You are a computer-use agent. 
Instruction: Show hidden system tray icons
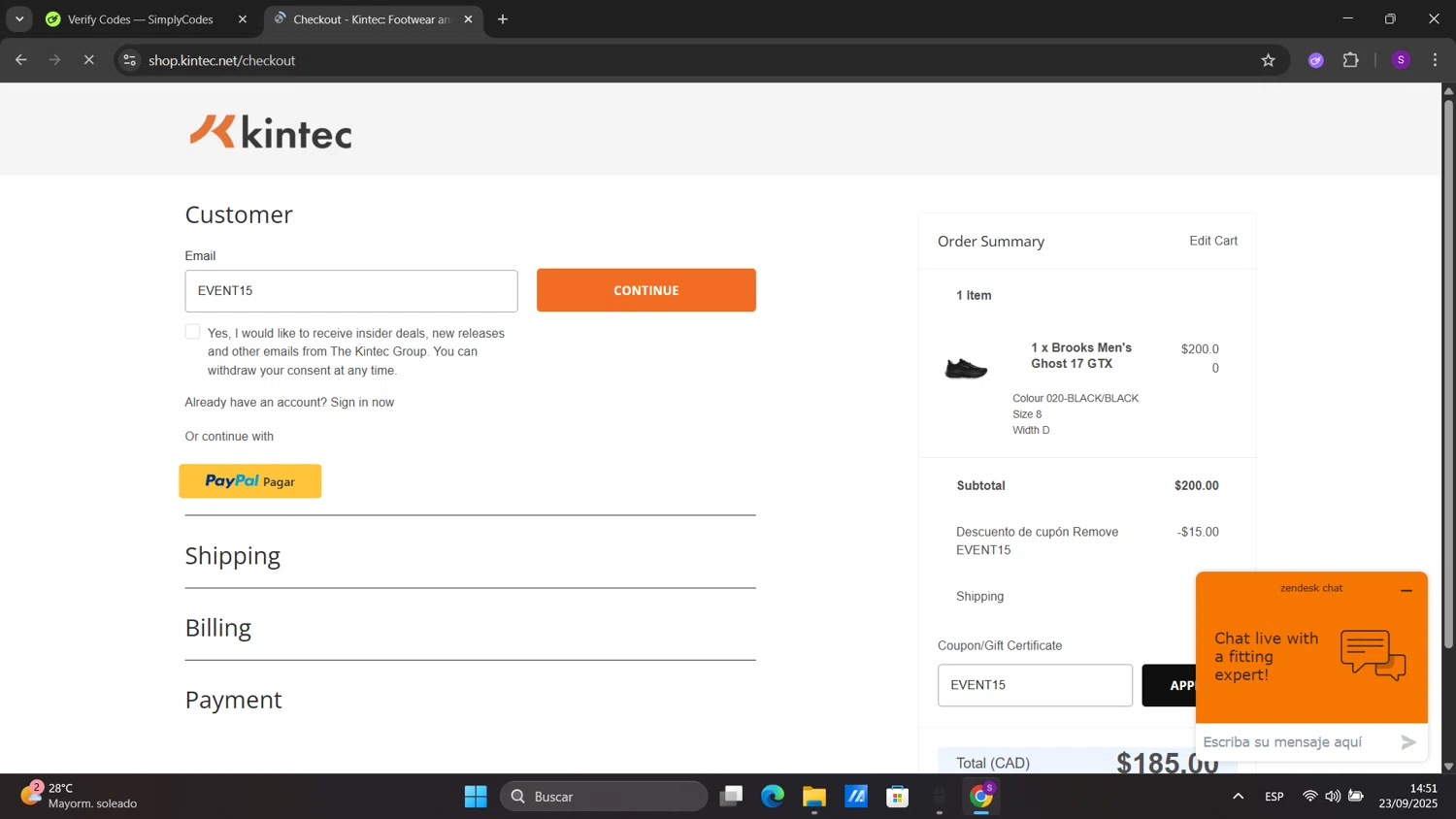(1238, 797)
